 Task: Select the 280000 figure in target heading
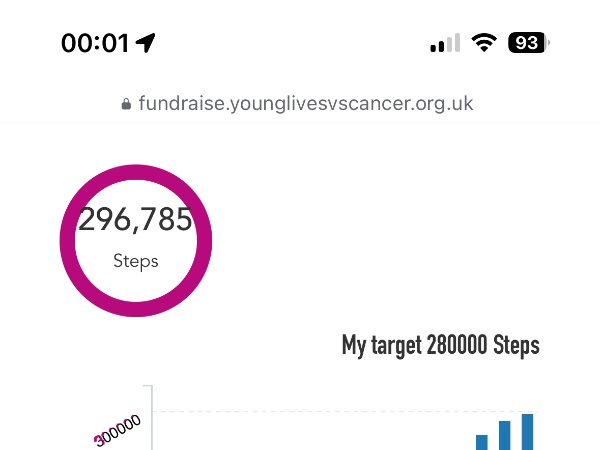click(456, 346)
